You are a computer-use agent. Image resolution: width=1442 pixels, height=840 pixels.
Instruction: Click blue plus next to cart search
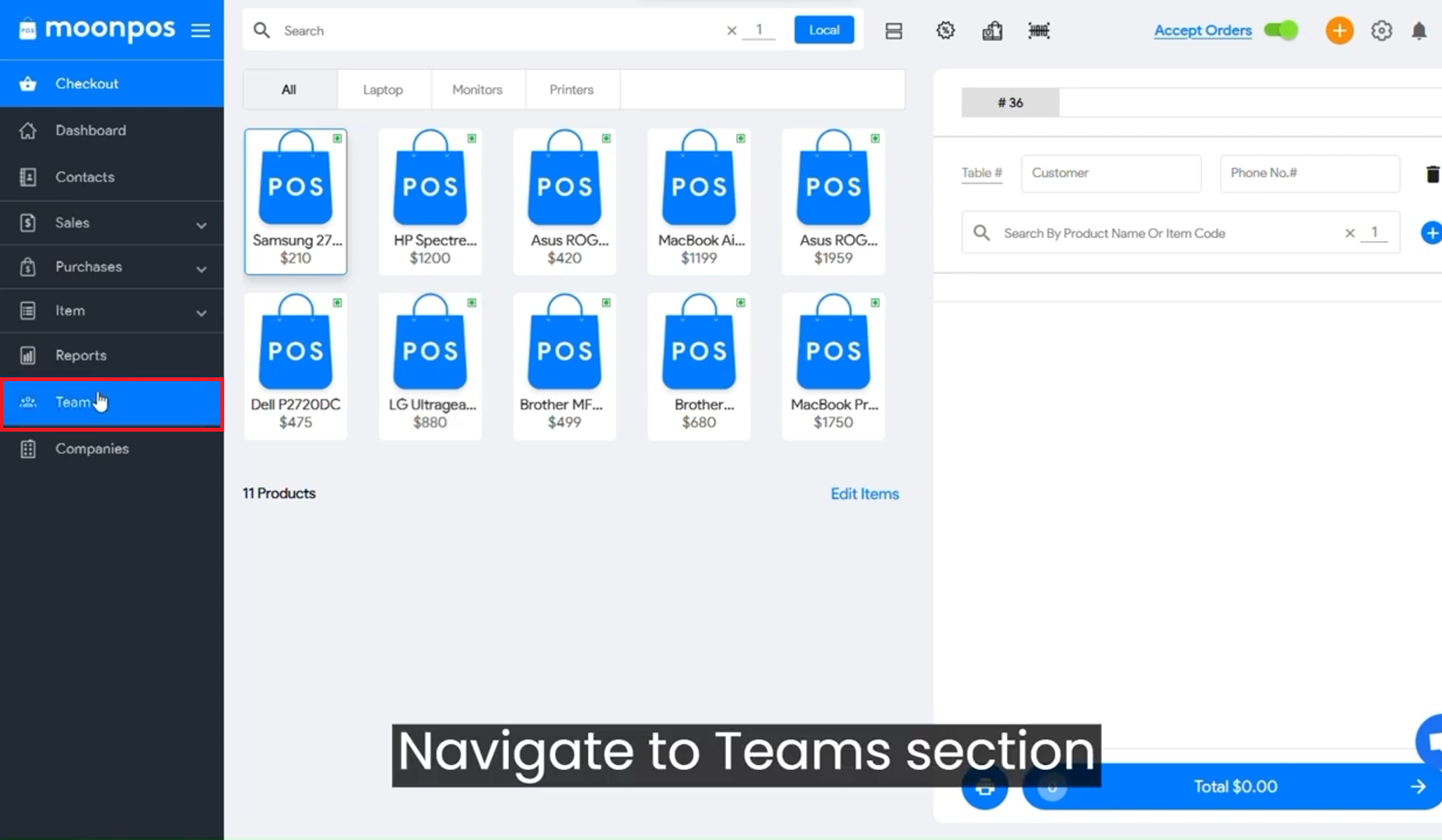pos(1431,233)
